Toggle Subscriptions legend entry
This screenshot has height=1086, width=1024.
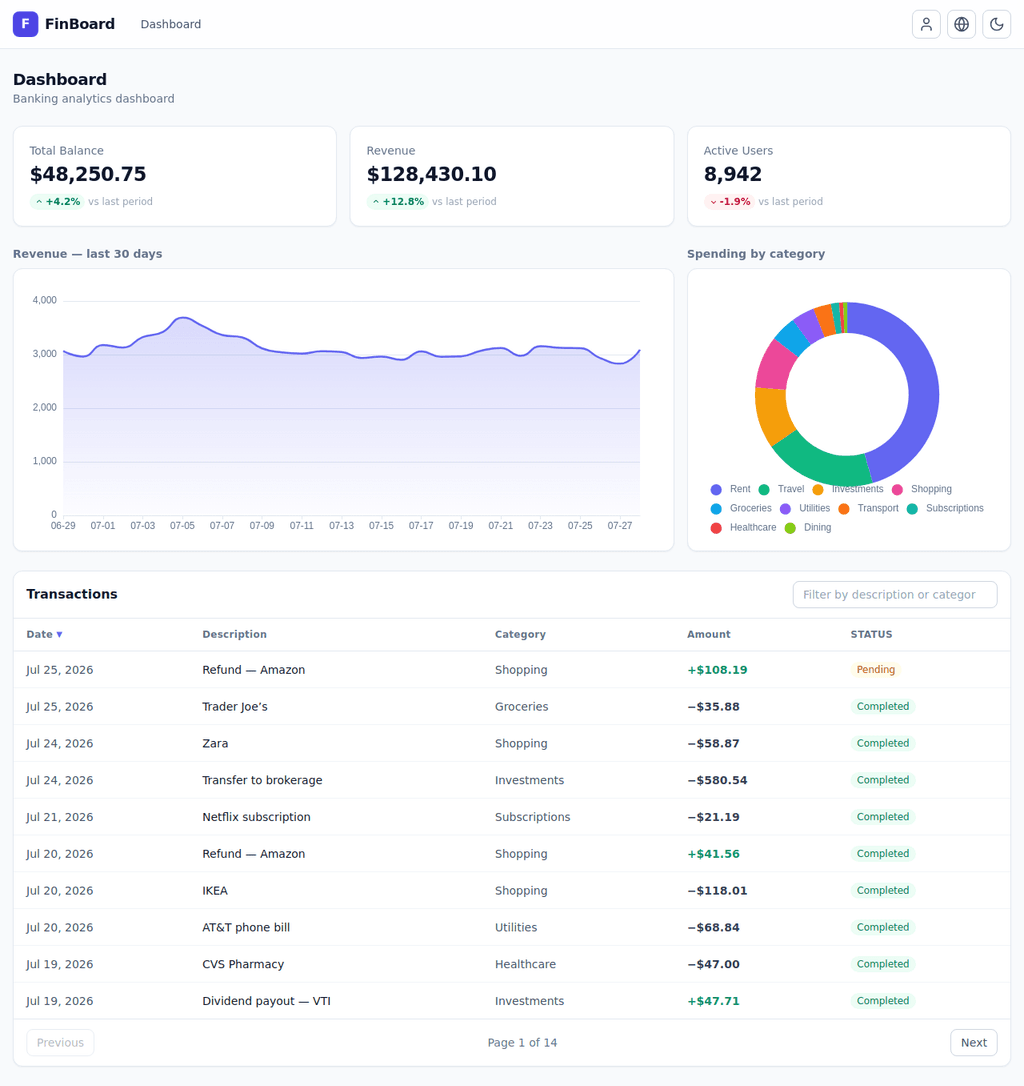click(x=945, y=508)
